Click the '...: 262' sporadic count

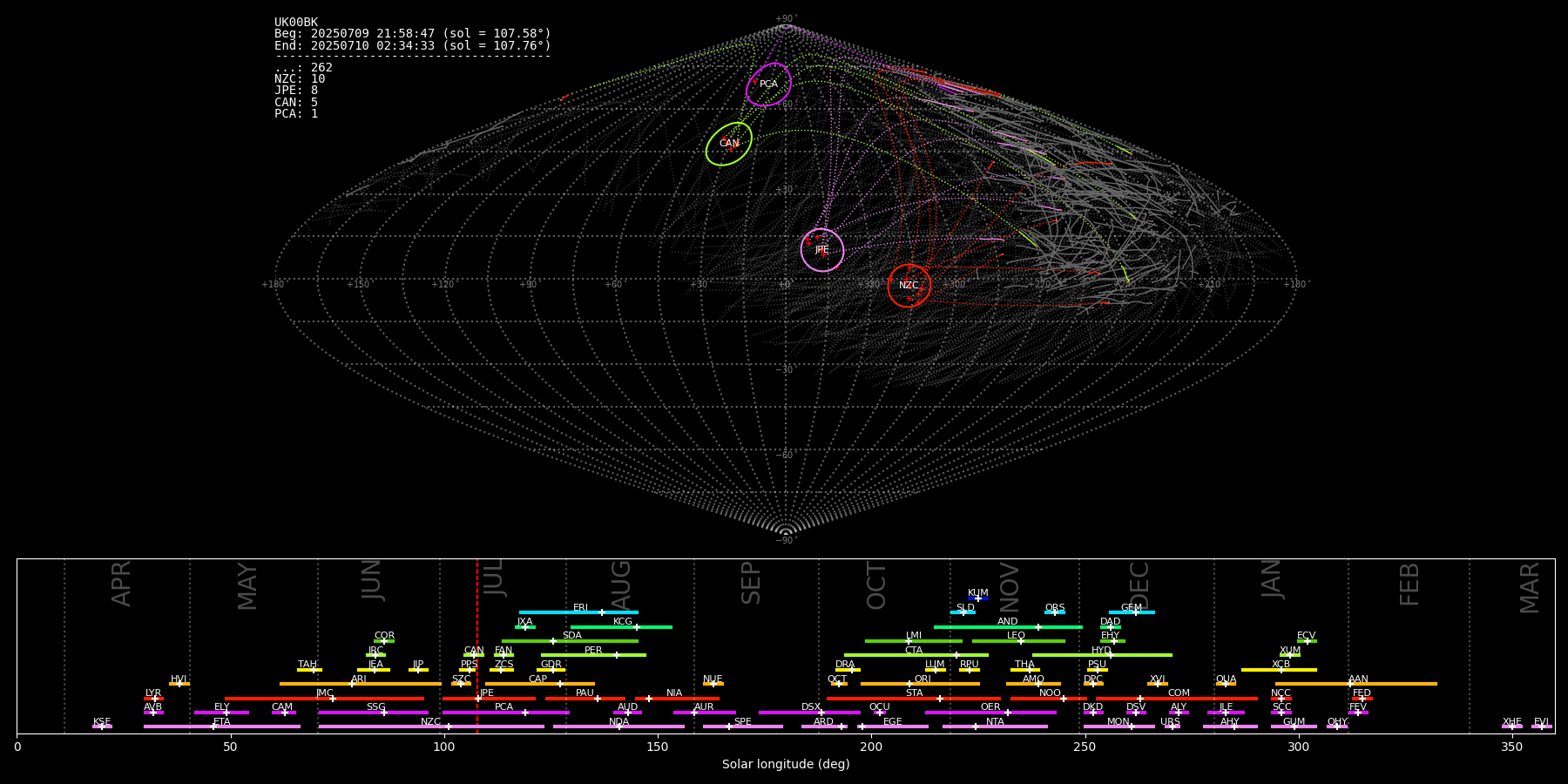point(303,68)
